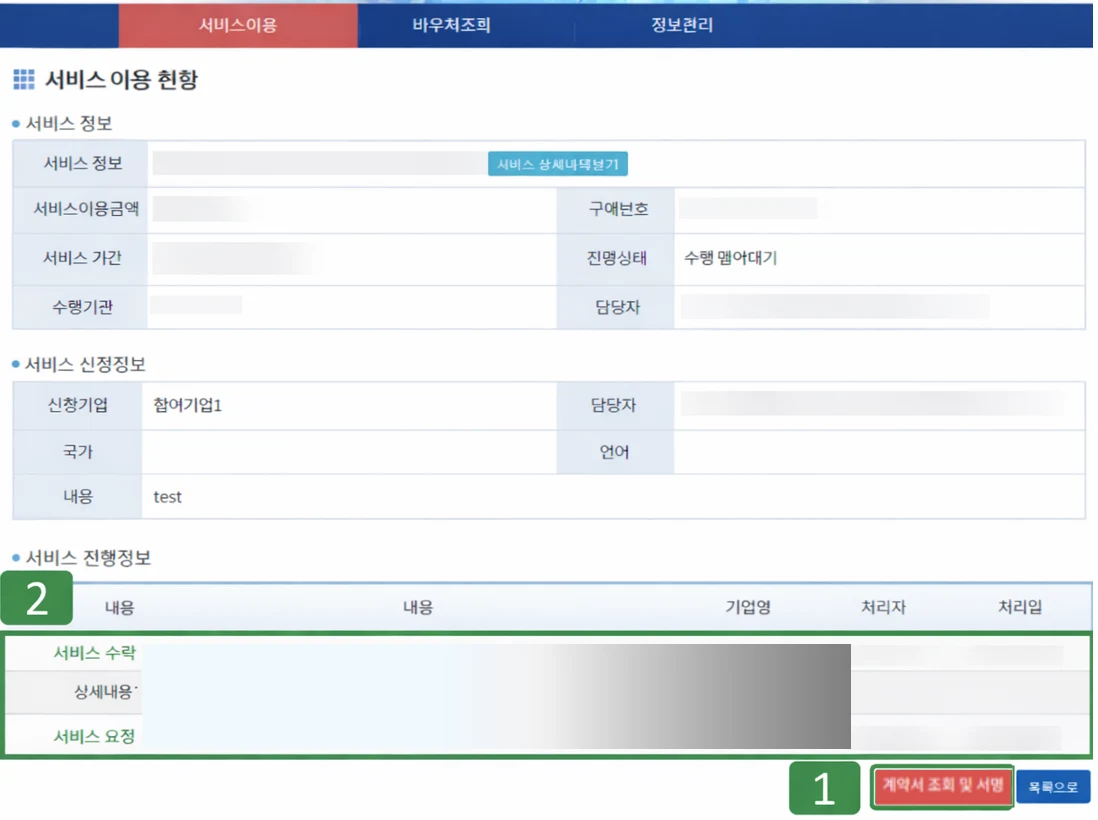Click the red contract view and sign button

pyautogui.click(x=943, y=786)
